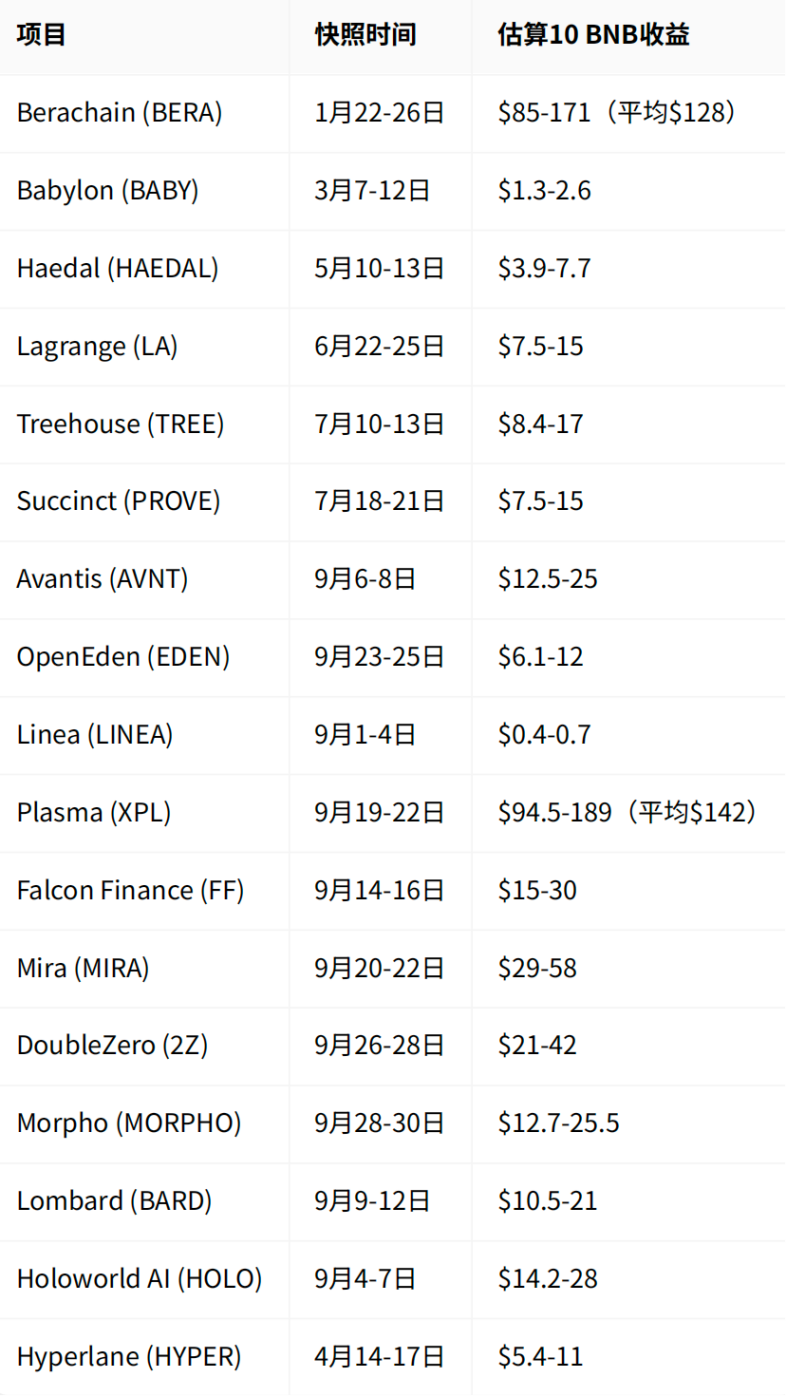Select the Holoworld AI (HOLO) project cell
786x1396 pixels.
coord(139,1278)
